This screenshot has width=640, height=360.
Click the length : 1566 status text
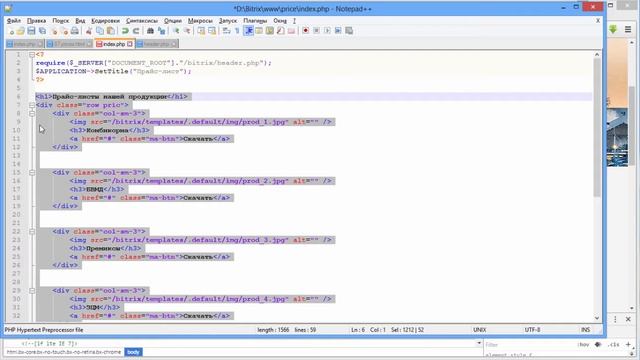point(273,330)
